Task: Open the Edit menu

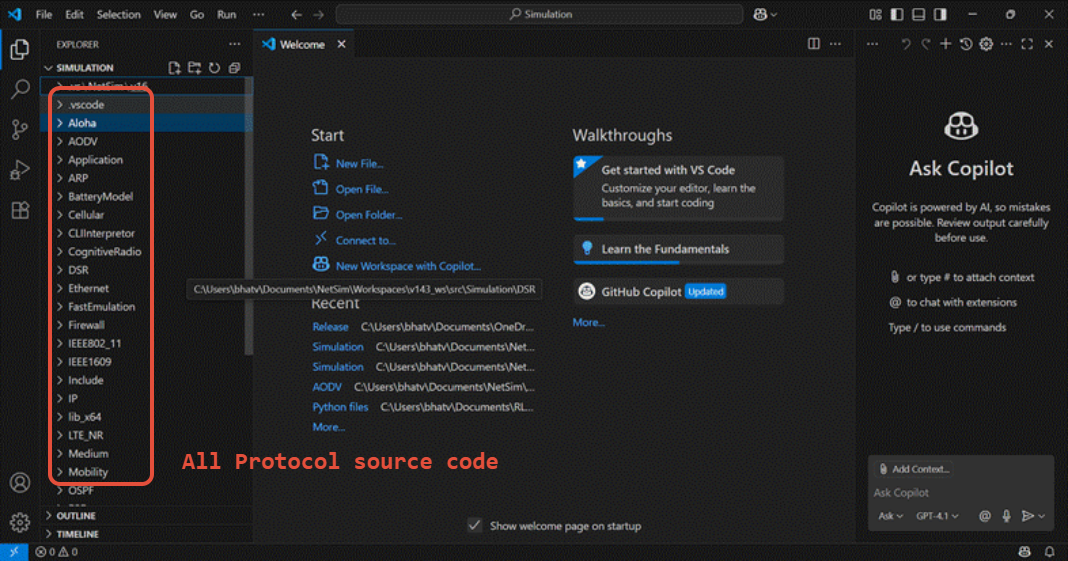Action: (x=74, y=14)
